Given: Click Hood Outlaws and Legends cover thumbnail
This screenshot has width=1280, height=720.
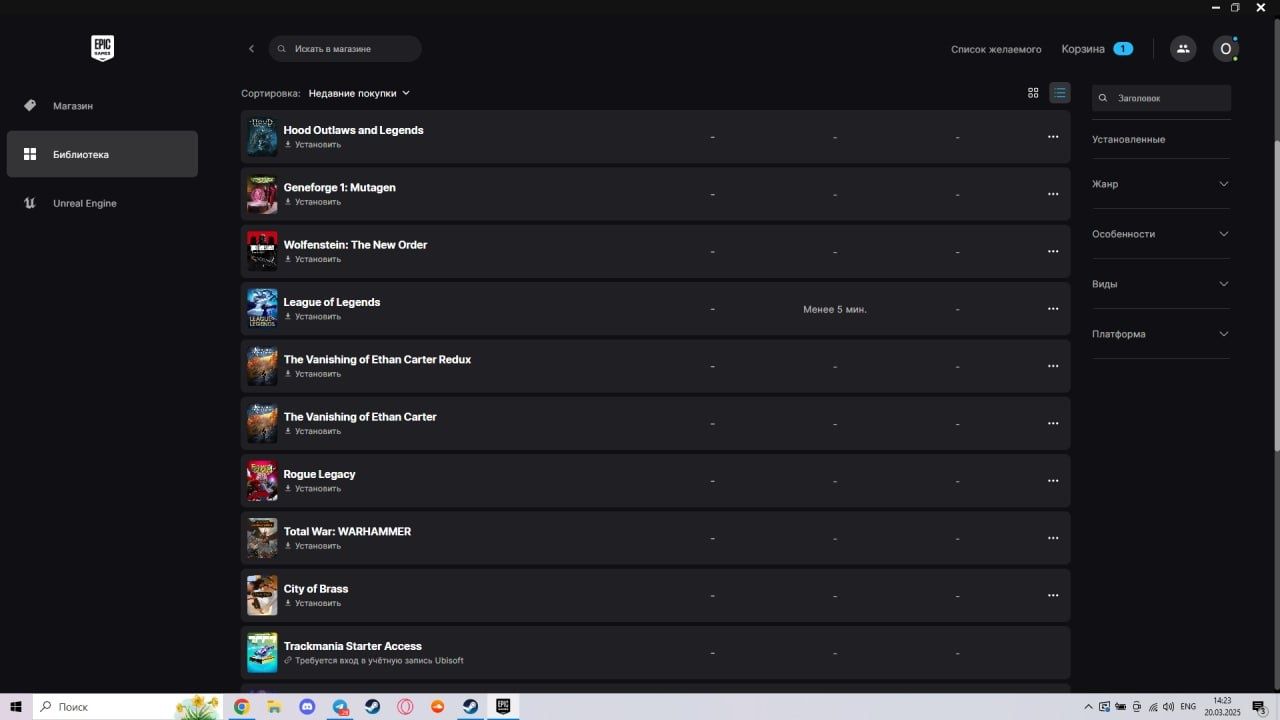Looking at the screenshot, I should (262, 137).
